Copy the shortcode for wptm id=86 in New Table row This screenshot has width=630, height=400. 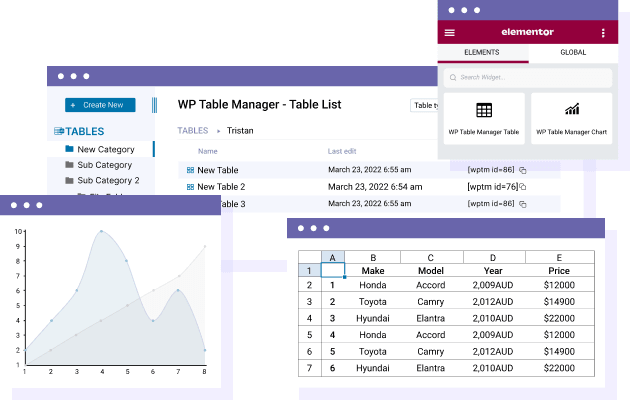click(x=522, y=170)
